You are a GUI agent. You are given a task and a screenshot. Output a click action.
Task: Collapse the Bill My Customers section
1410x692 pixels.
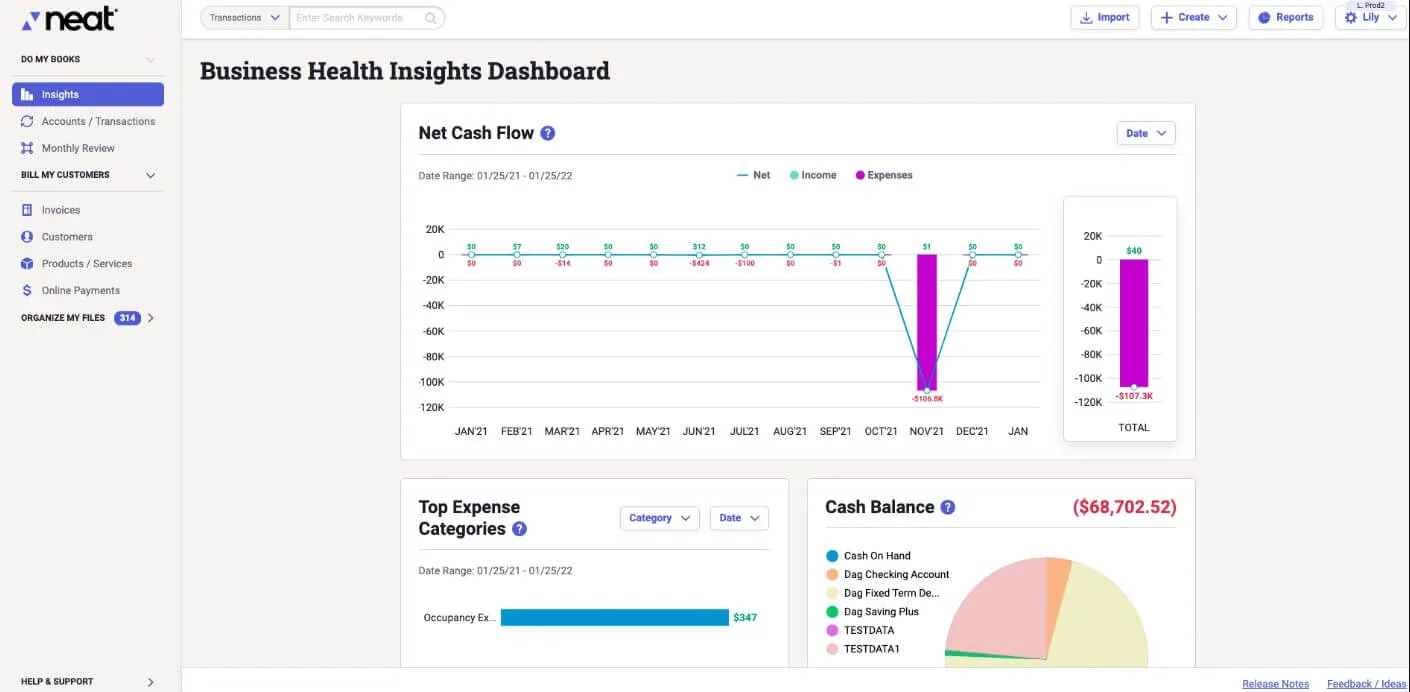click(x=151, y=175)
